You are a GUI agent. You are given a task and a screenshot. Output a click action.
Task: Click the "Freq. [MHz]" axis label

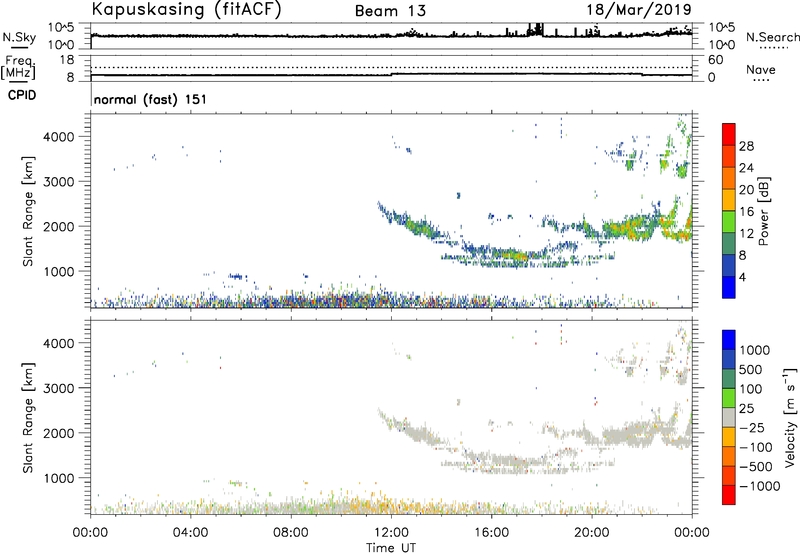point(19,68)
